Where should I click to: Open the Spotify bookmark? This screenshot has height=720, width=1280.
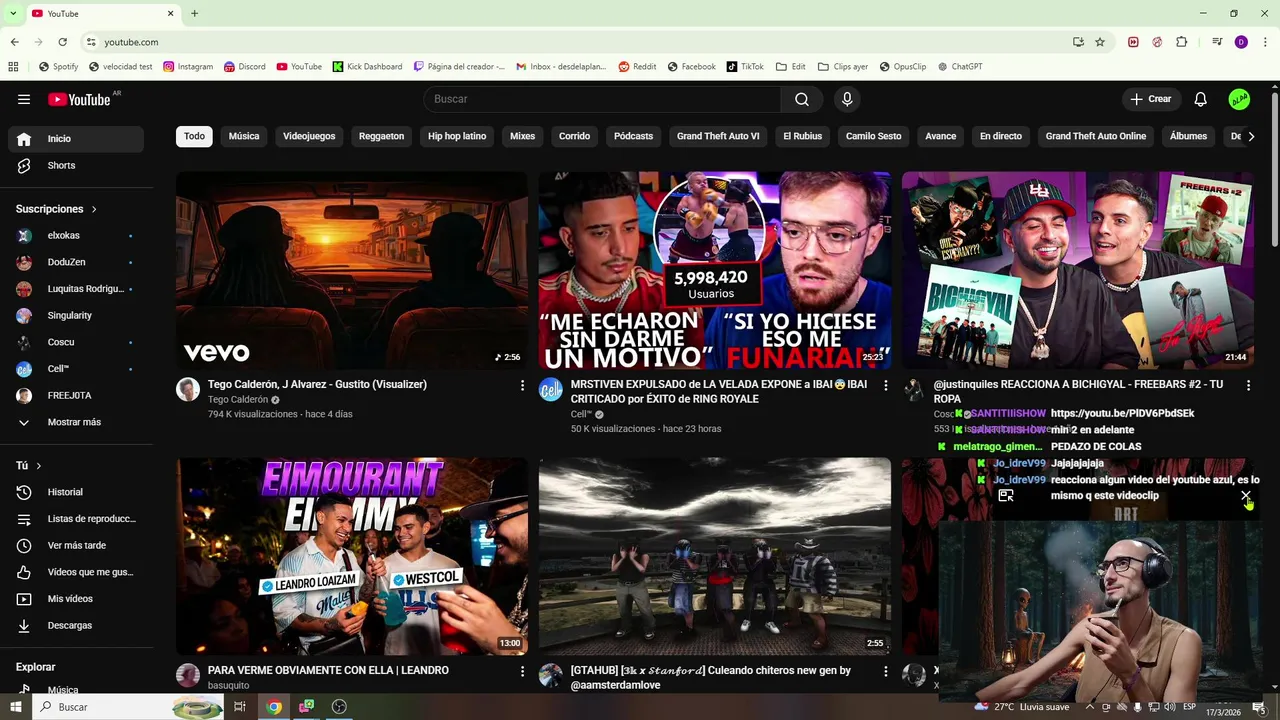coord(58,67)
